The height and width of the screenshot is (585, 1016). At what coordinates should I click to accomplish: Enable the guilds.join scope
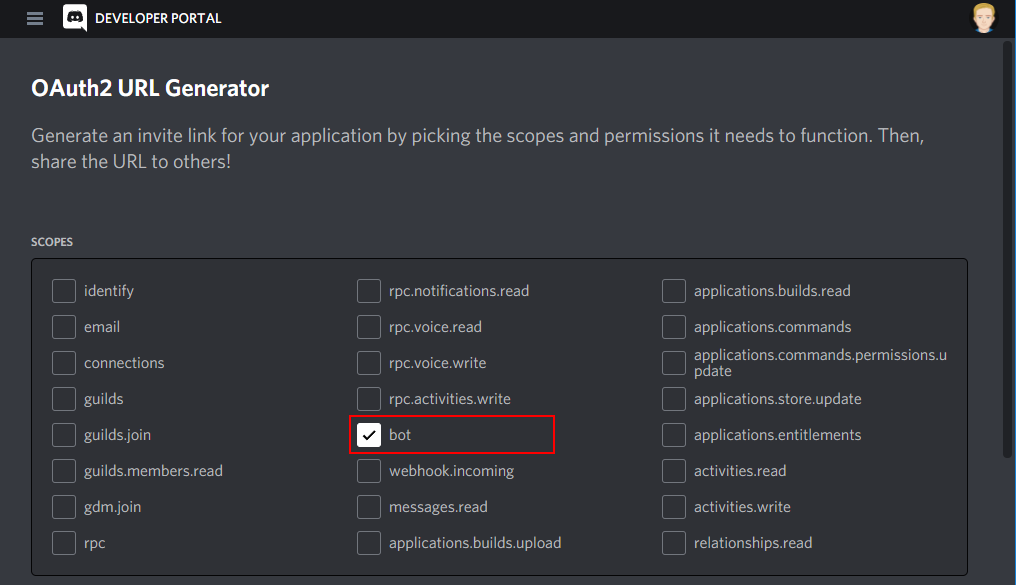(x=64, y=435)
